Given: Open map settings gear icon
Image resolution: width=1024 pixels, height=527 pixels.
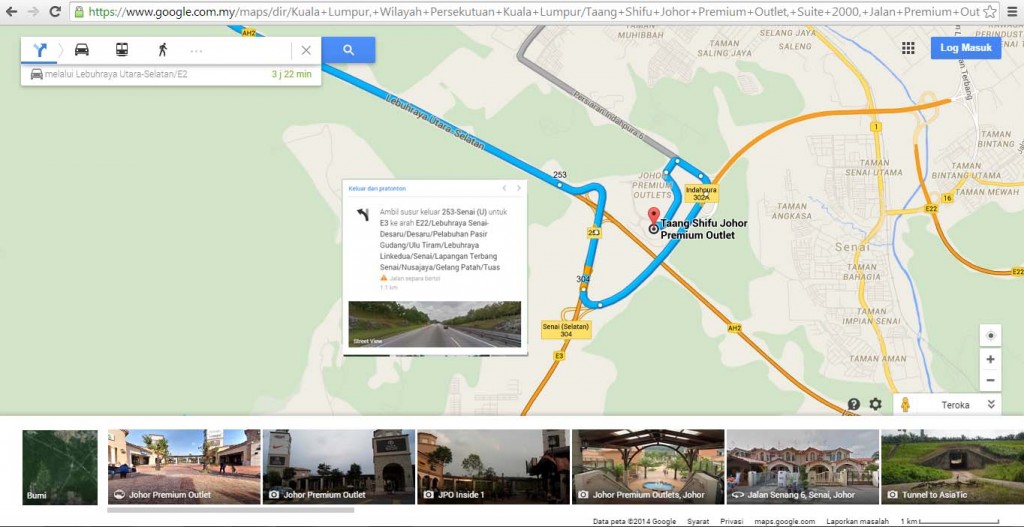Looking at the screenshot, I should click(x=875, y=404).
